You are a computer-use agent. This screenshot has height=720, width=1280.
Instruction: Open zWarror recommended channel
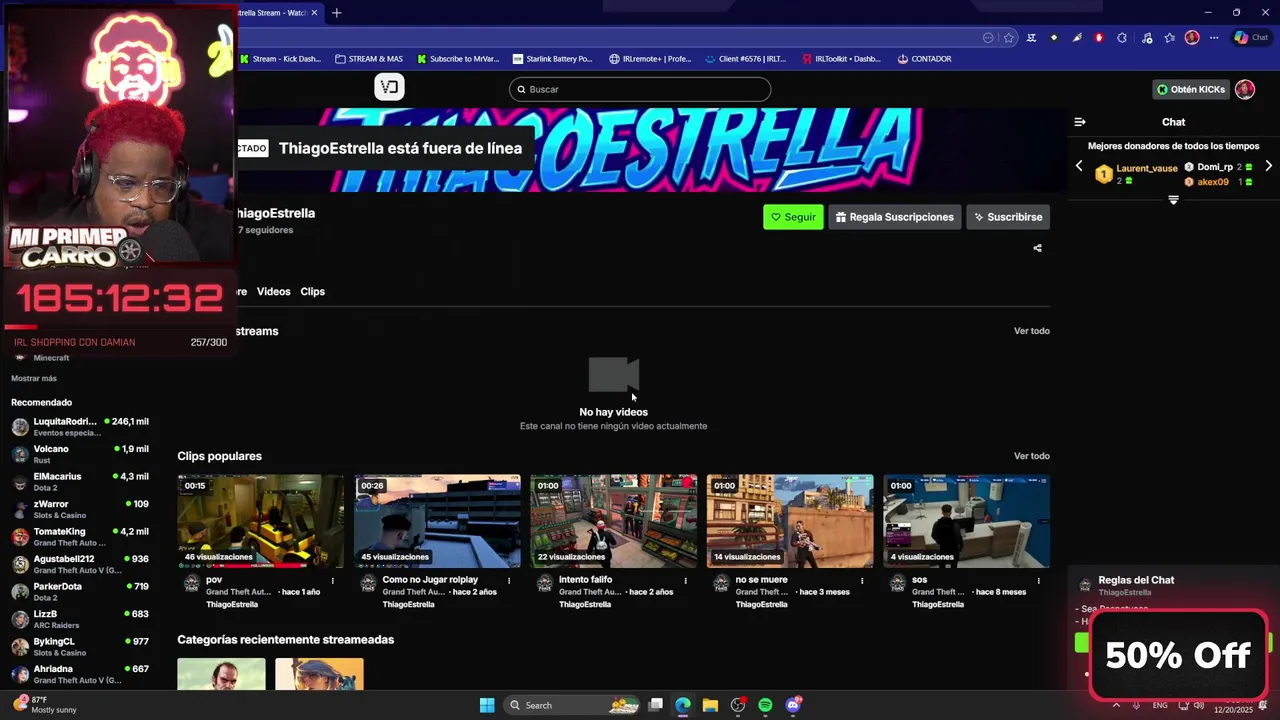80,509
